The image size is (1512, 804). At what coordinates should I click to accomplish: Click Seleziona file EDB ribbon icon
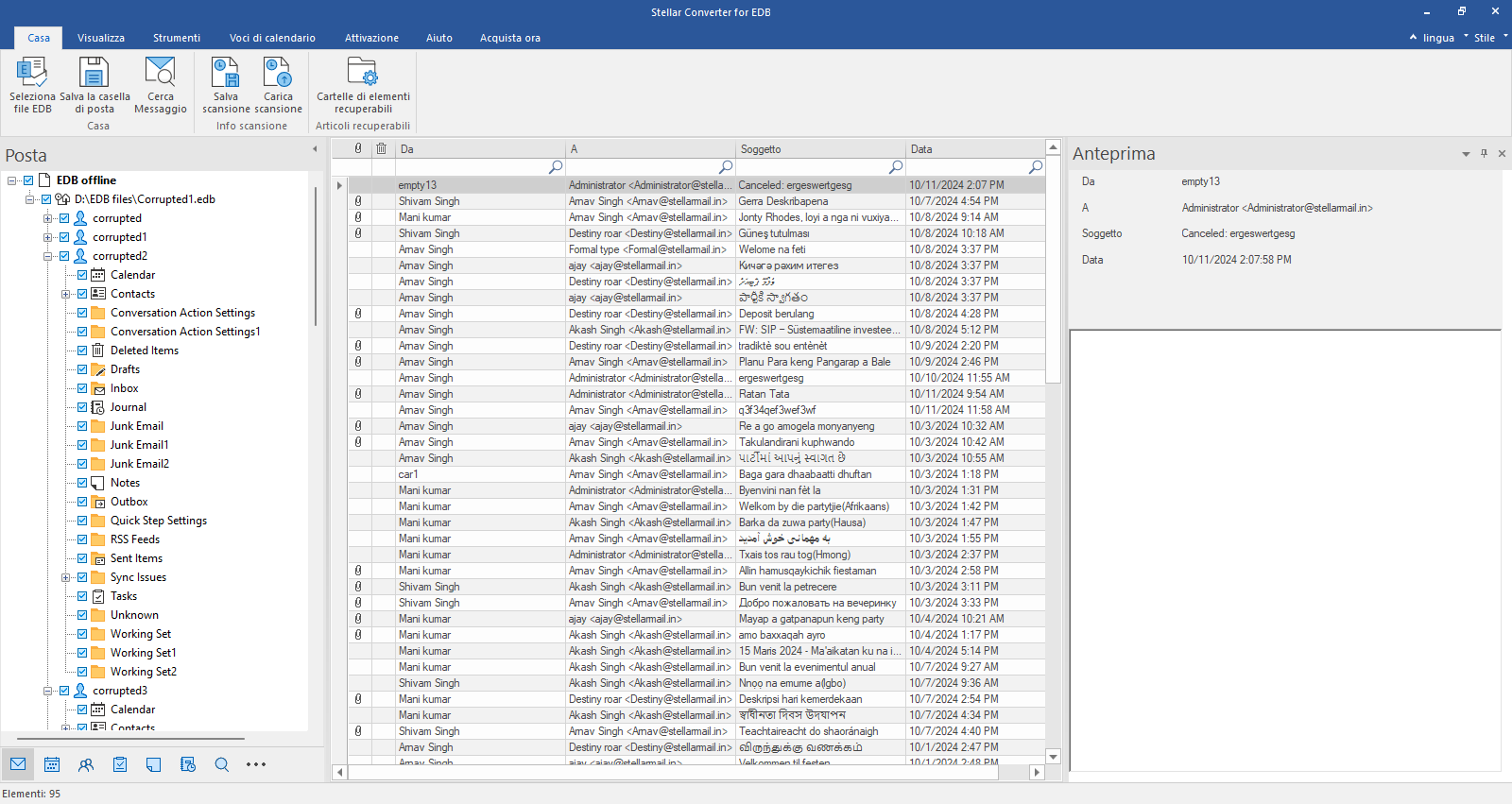32,85
